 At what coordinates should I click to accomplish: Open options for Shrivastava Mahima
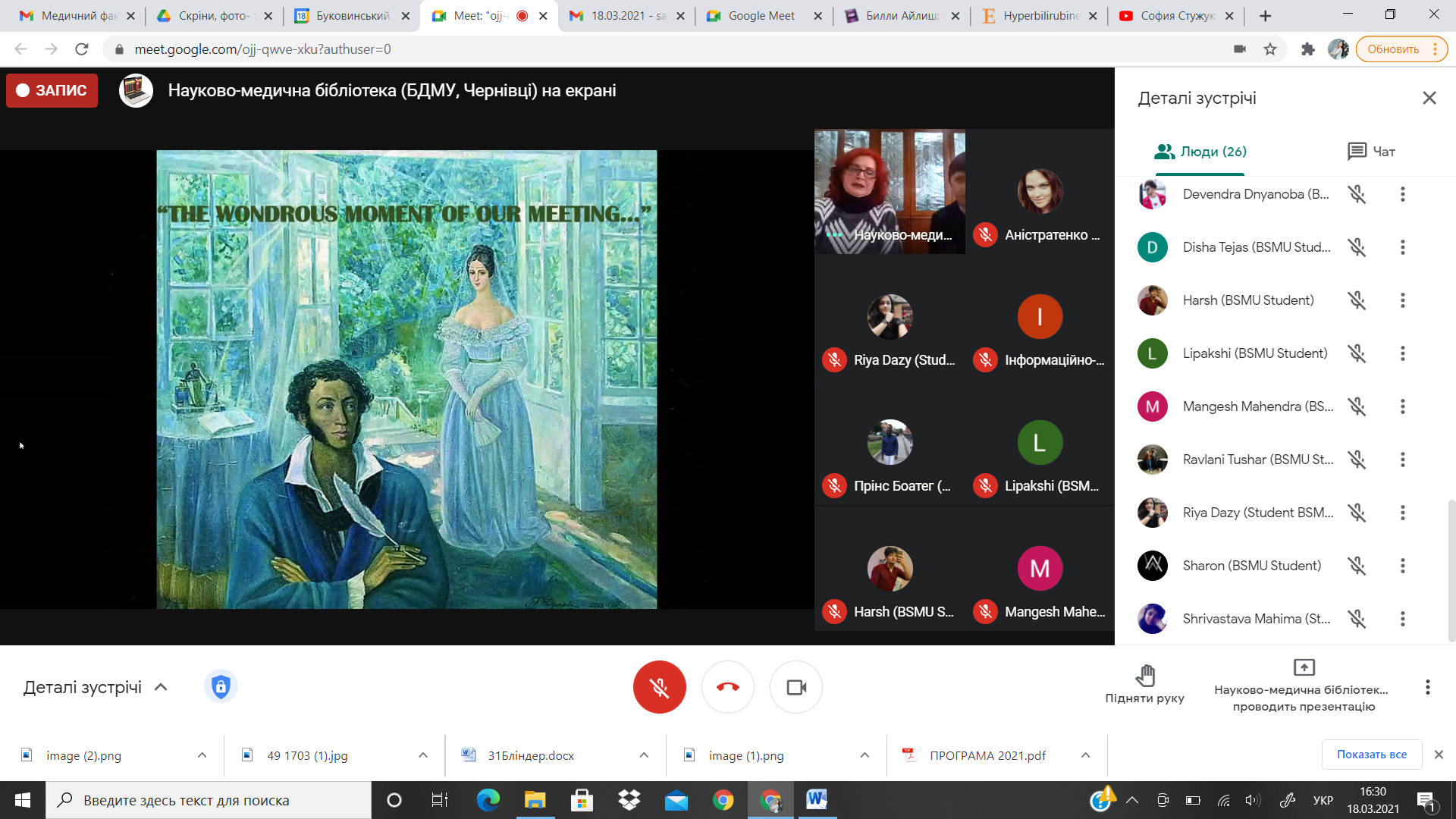1403,619
